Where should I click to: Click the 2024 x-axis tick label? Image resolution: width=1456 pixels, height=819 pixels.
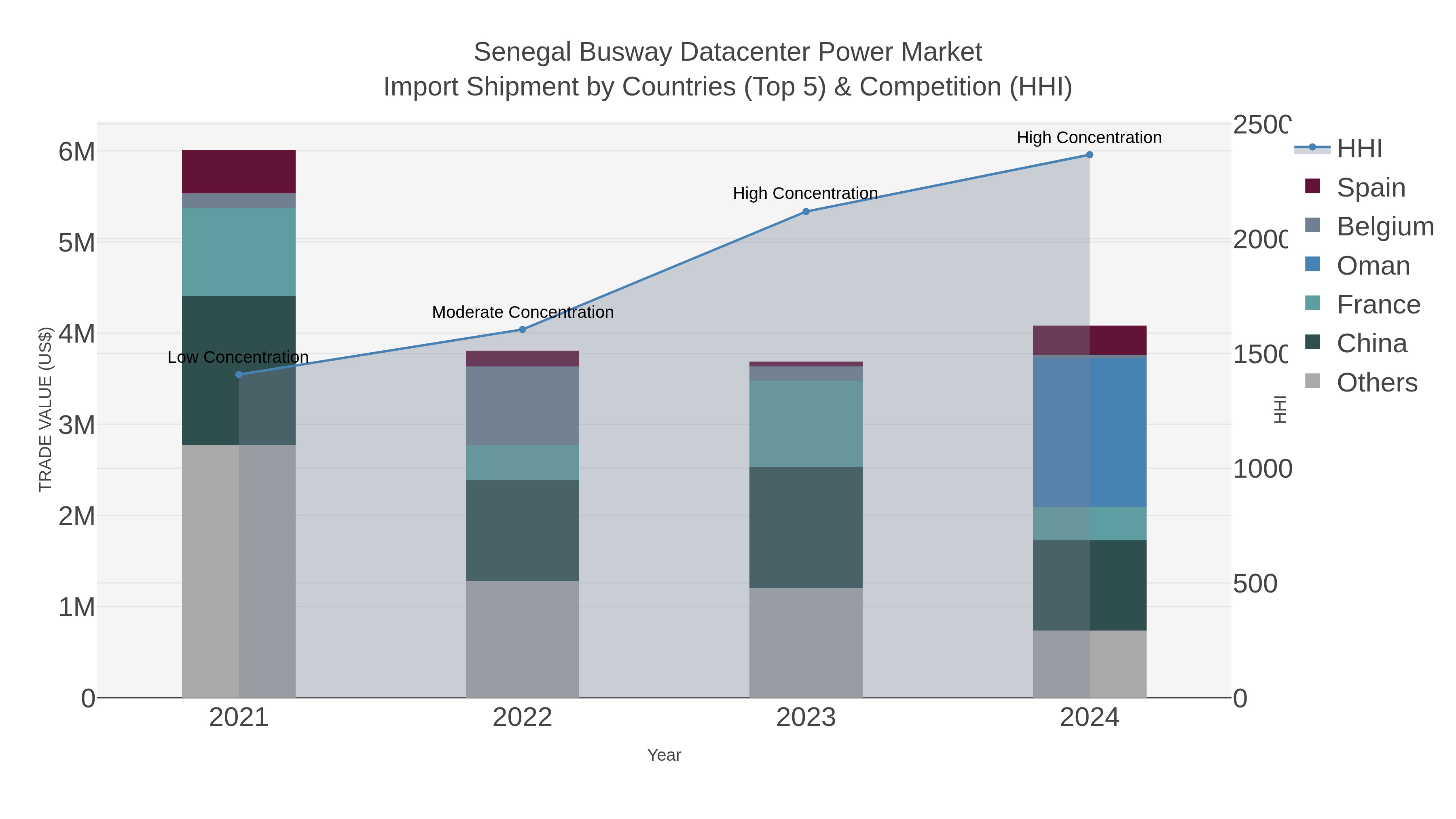1090,718
